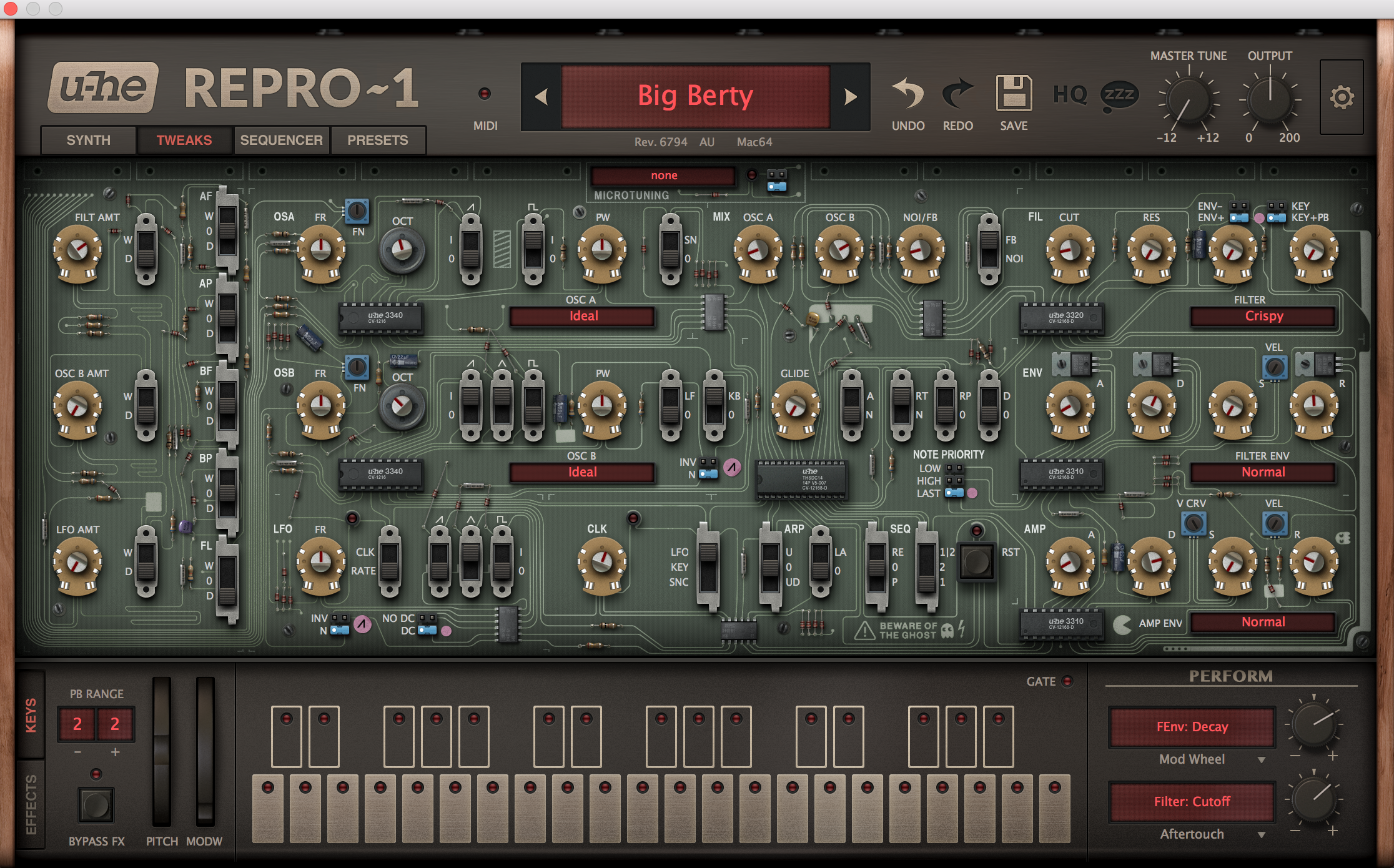This screenshot has width=1394, height=868.
Task: Click the Big Berty preset name display
Action: 695,96
